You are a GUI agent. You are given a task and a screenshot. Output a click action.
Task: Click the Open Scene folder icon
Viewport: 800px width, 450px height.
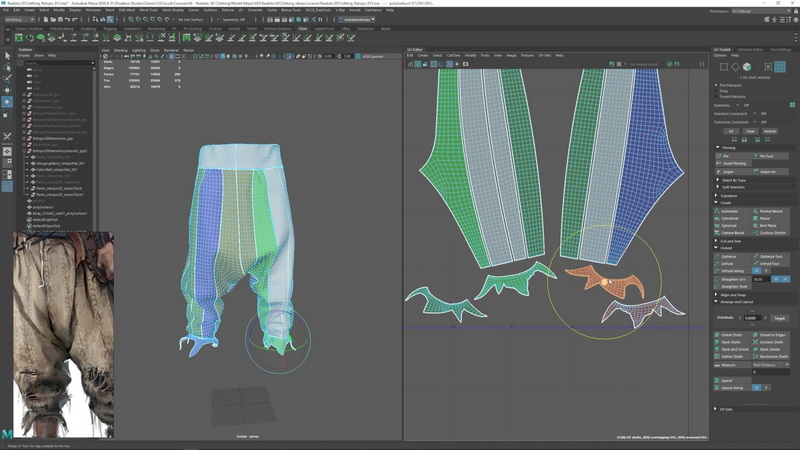point(53,19)
